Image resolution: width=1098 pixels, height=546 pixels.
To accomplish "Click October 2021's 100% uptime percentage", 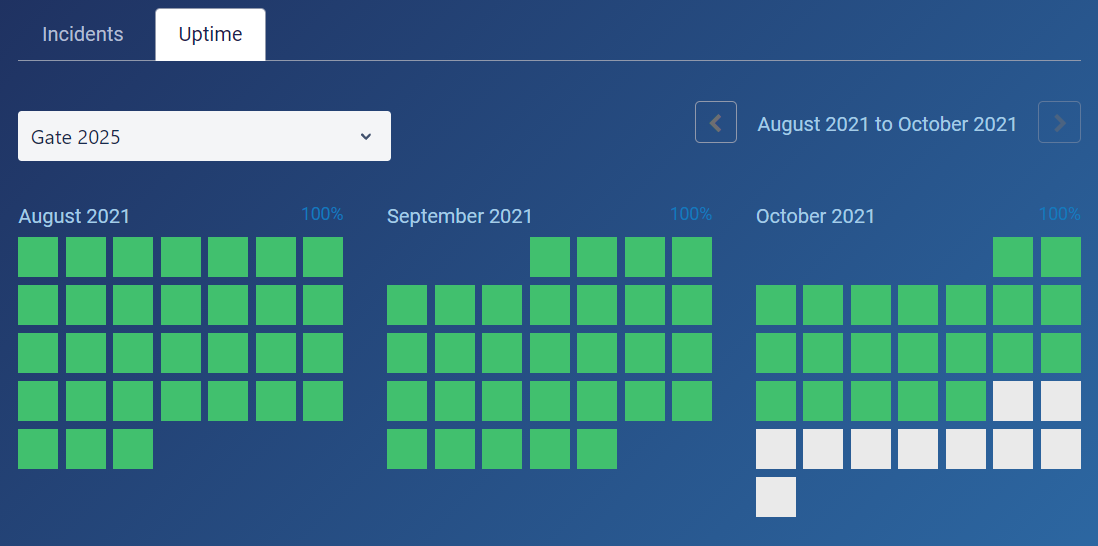I will [x=1059, y=214].
